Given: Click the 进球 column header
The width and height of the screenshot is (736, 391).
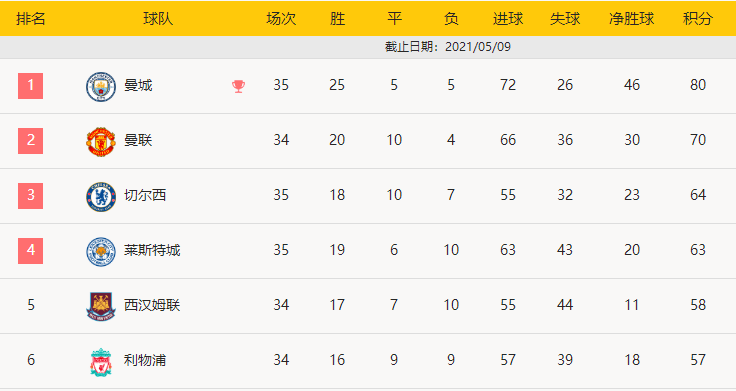Looking at the screenshot, I should [x=508, y=18].
